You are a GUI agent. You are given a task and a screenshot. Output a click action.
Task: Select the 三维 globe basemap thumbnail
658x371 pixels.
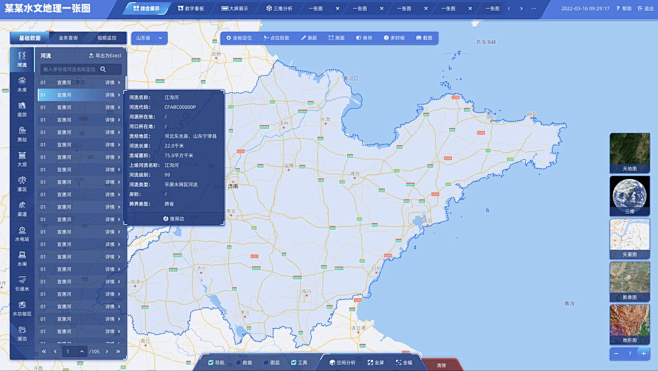pos(629,196)
